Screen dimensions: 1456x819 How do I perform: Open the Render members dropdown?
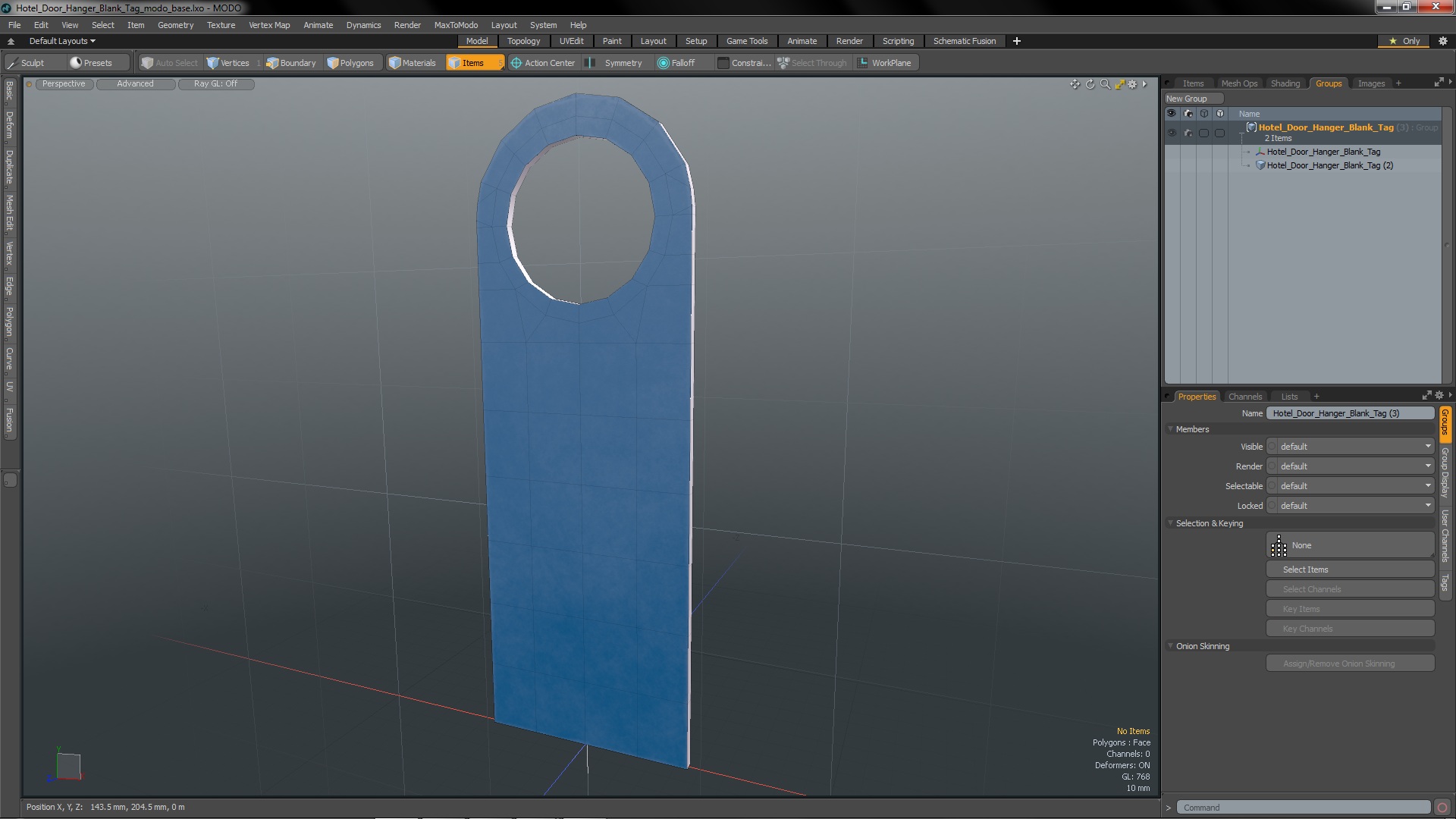[x=1350, y=466]
